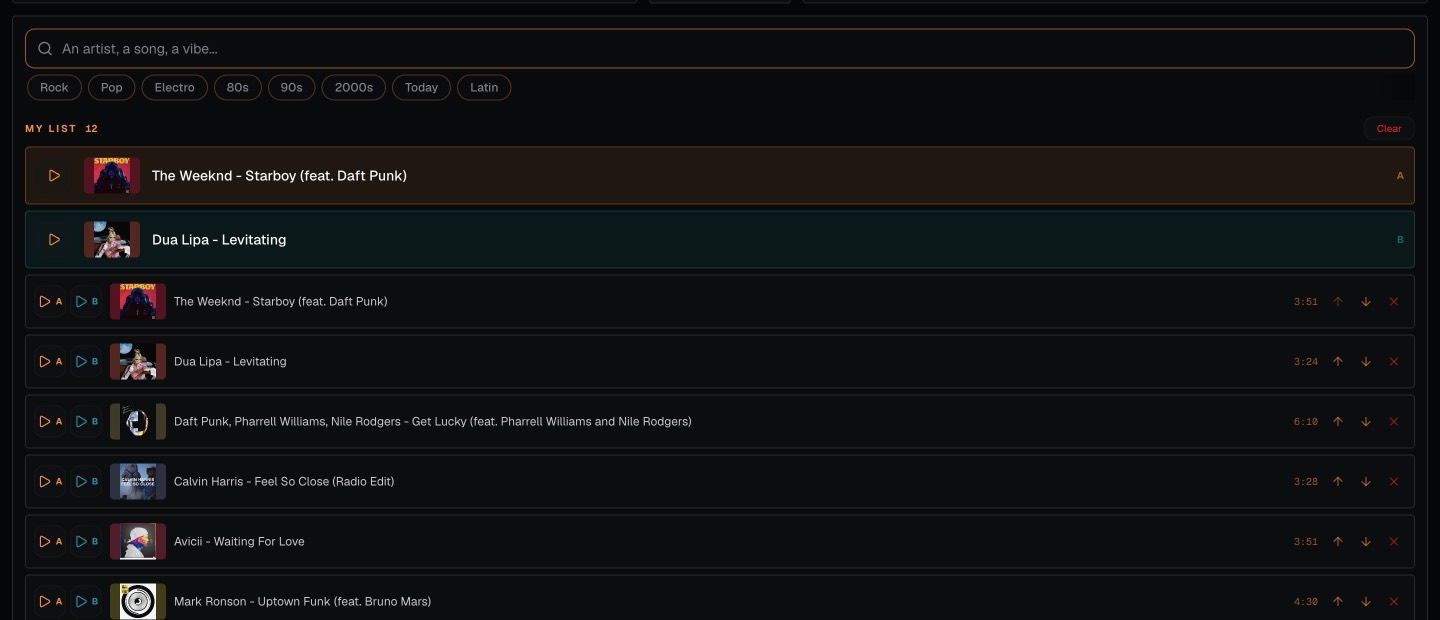Load Waiting For Love to deck A
1440x620 pixels.
[50, 542]
